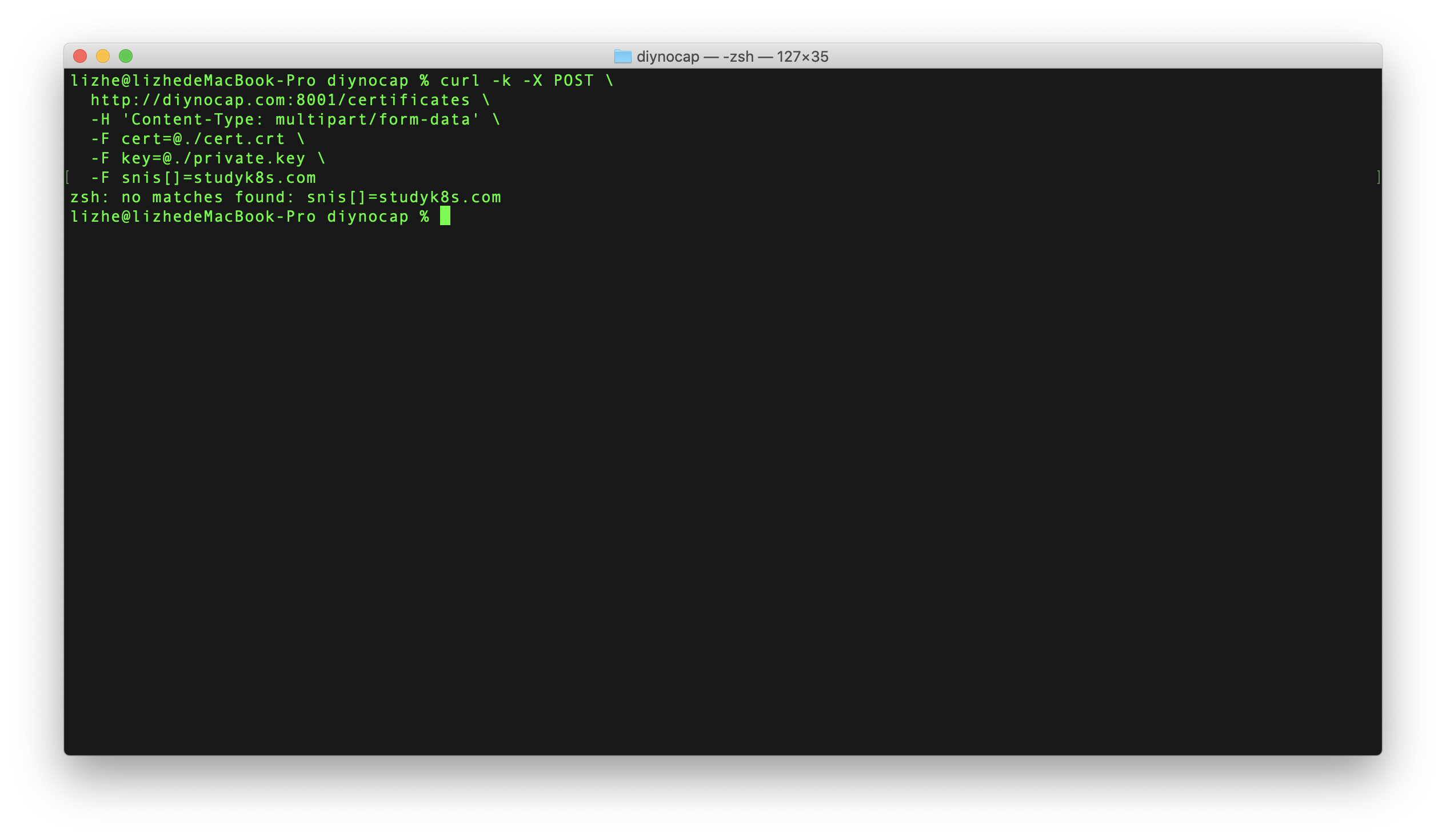Click the last 'lizhe@lizhedeMacBook-Pro diynocap %' prompt
This screenshot has height=840, width=1446.
tap(250, 217)
